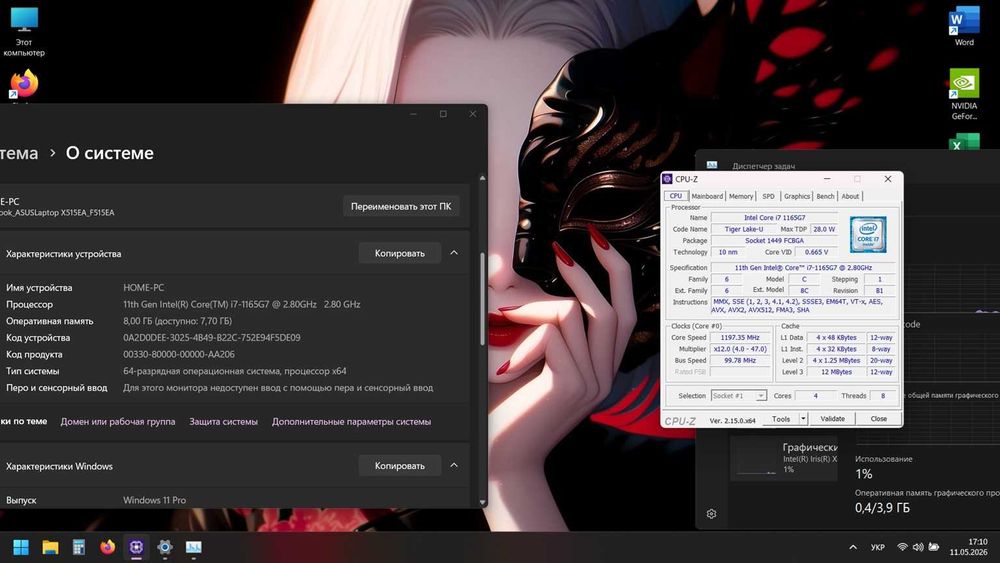The width and height of the screenshot is (1000, 563).
Task: Click the CPU-Z title bar app icon
Action: pos(667,179)
